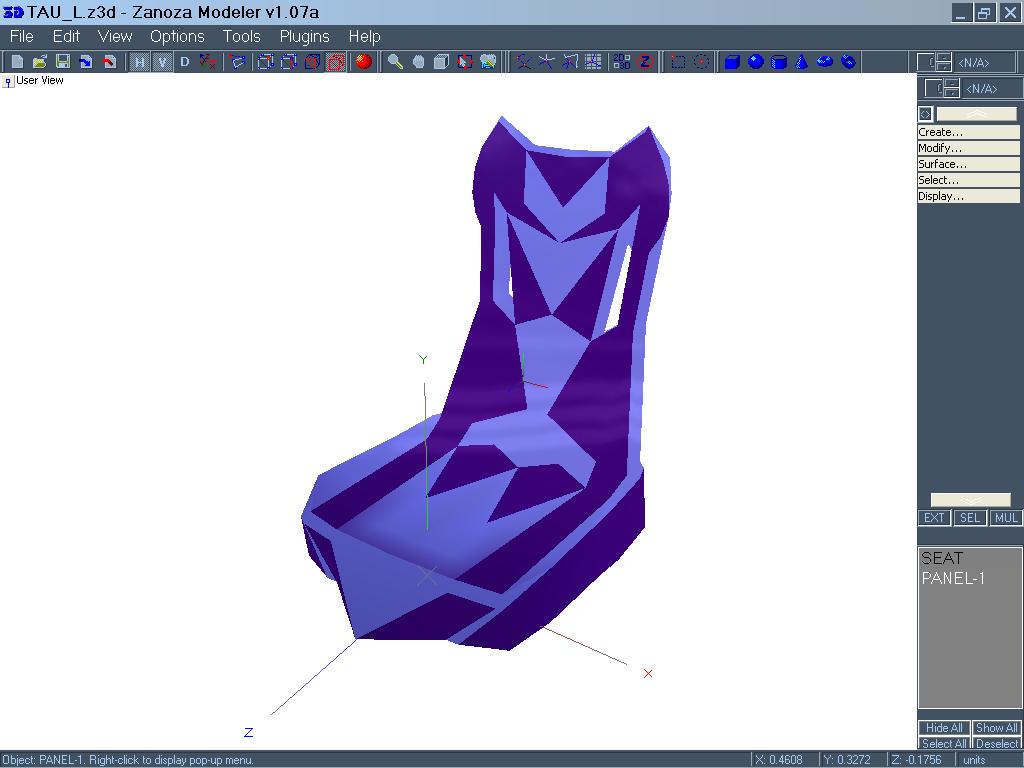The image size is (1024, 768).
Task: Select PANEL-1 in the object list
Action: click(x=953, y=578)
